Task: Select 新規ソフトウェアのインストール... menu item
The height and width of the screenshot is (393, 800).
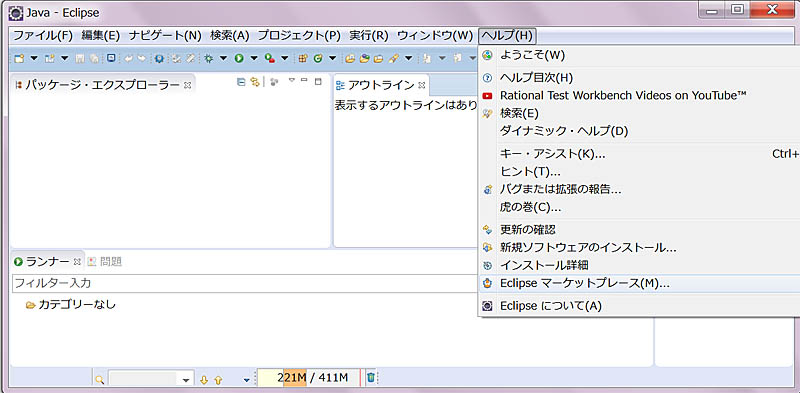Action: click(x=639, y=248)
